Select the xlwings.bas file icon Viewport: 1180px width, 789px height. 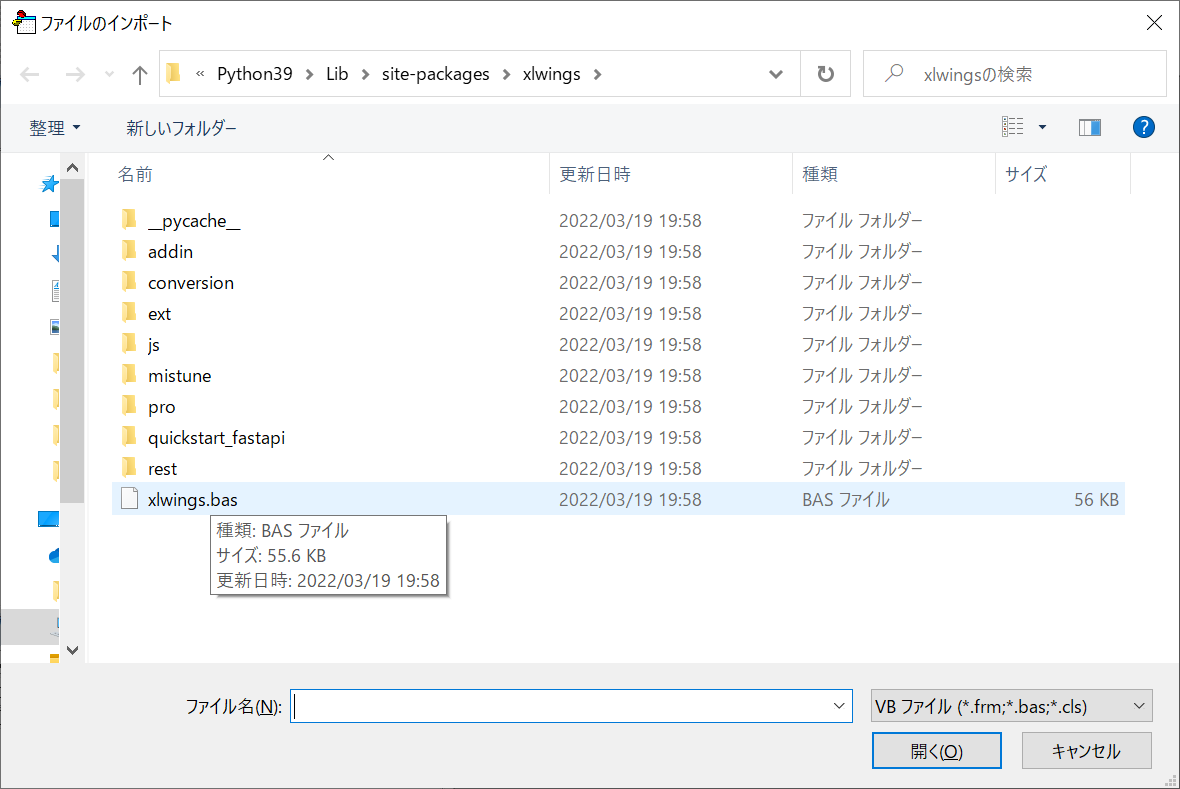pos(129,498)
